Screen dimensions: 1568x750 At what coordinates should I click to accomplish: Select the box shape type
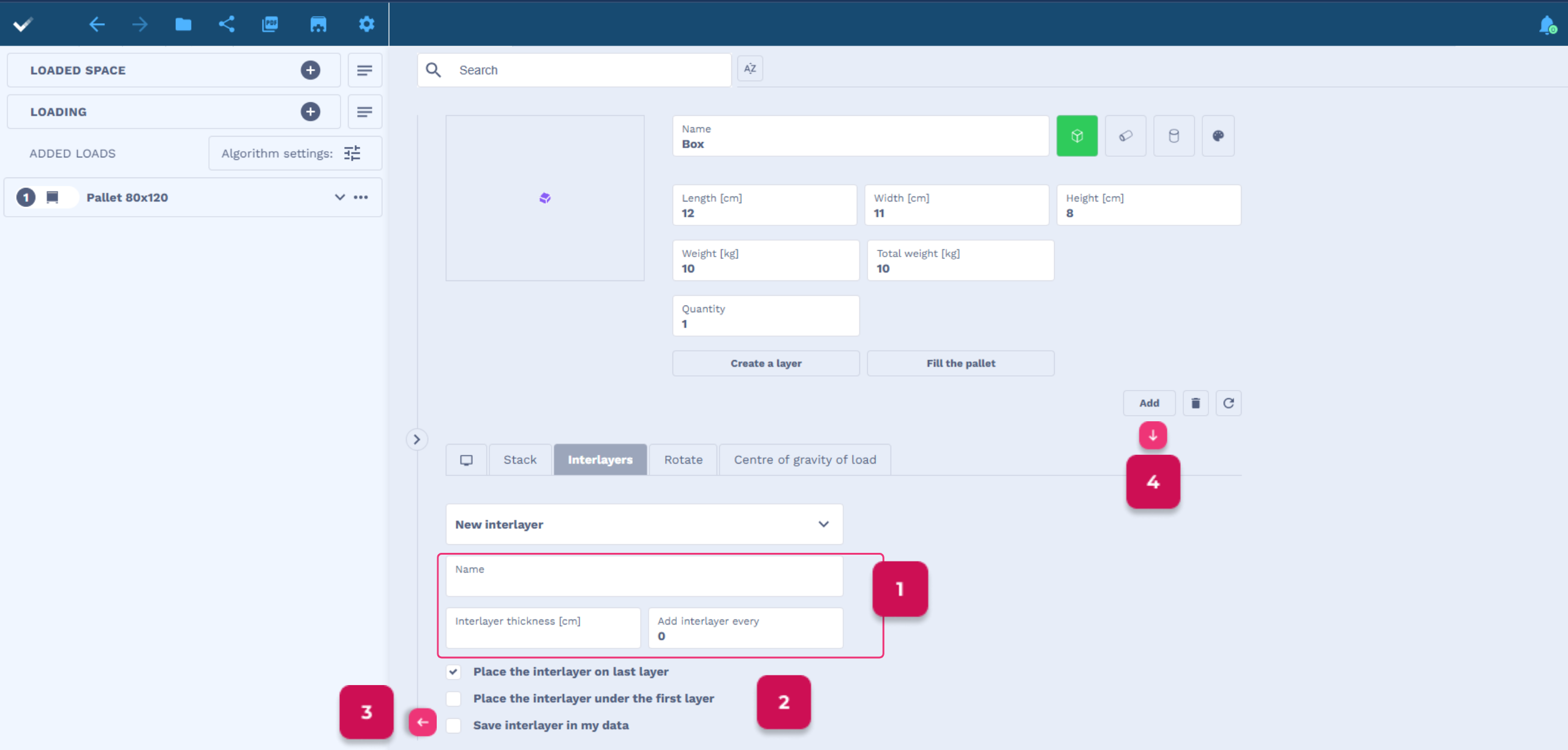[1077, 136]
